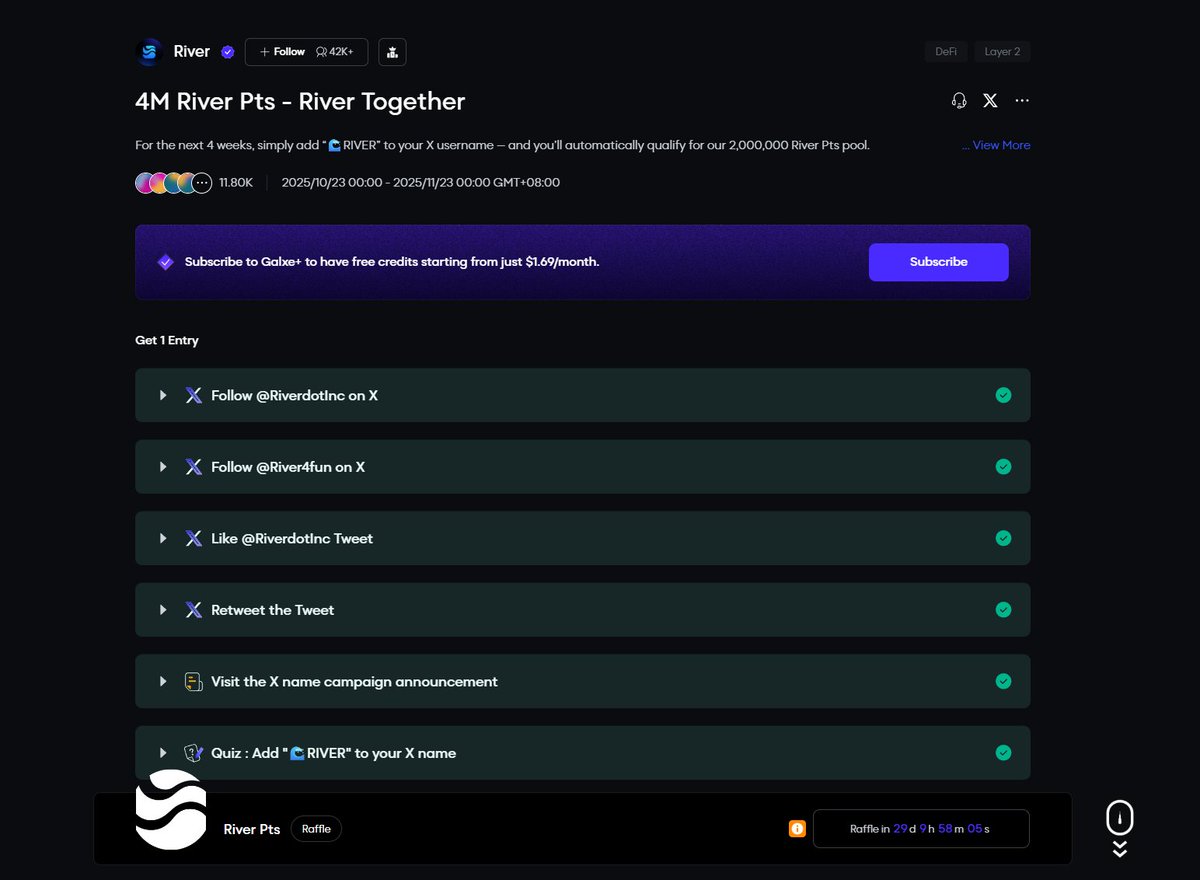Click completed check for Retweet the Tweet
Screen dimensions: 1200x880
pyautogui.click(x=1003, y=610)
